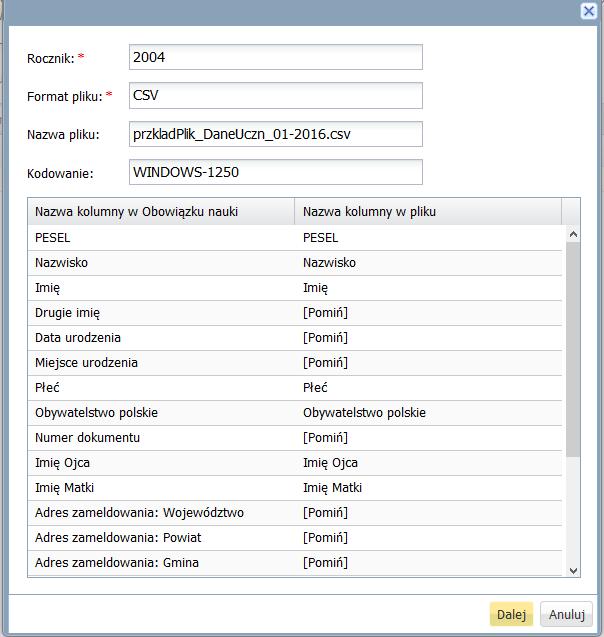Select the file column cell for Imię Ojca

(x=428, y=463)
